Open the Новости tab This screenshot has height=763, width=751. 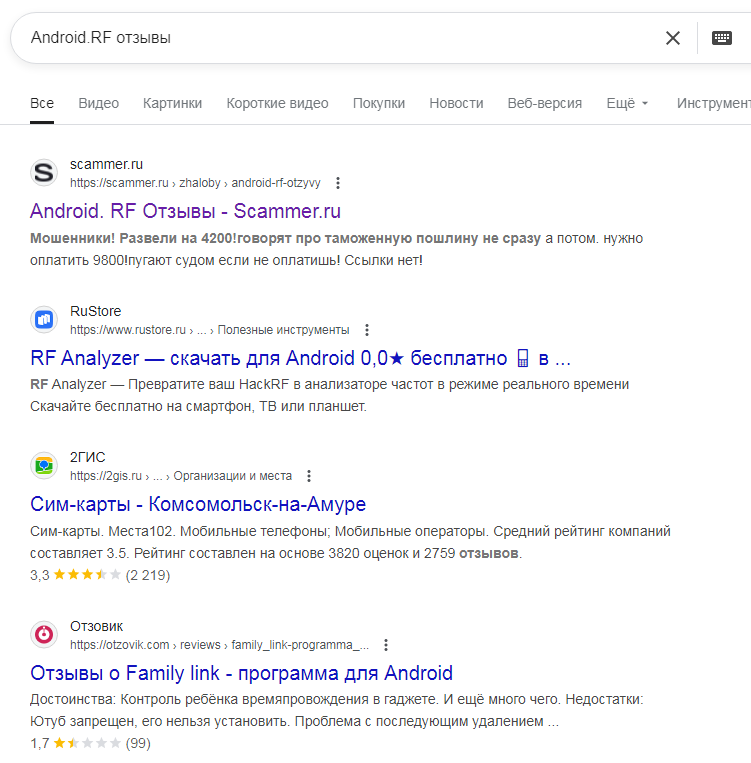pyautogui.click(x=456, y=103)
